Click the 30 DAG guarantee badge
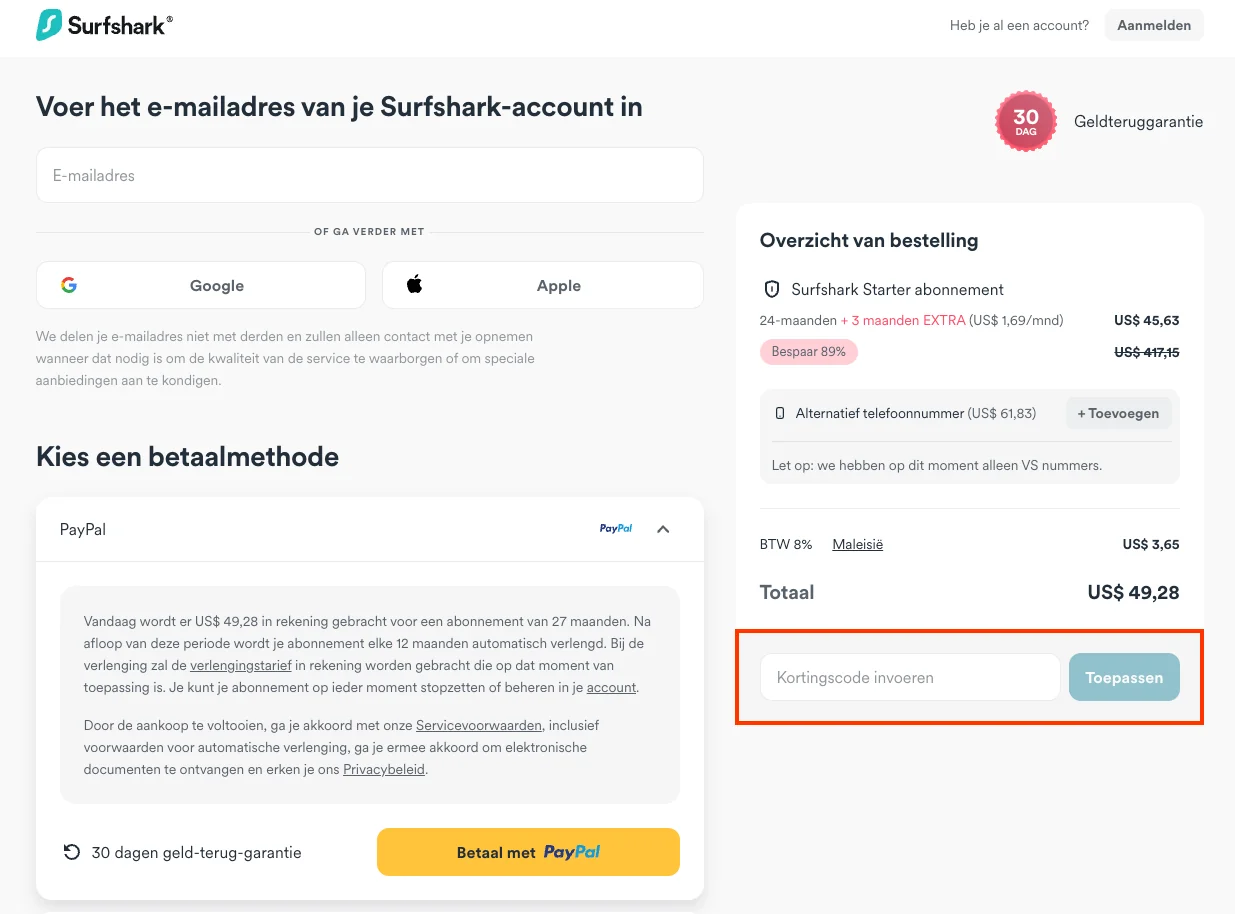1235x914 pixels. coord(1026,120)
